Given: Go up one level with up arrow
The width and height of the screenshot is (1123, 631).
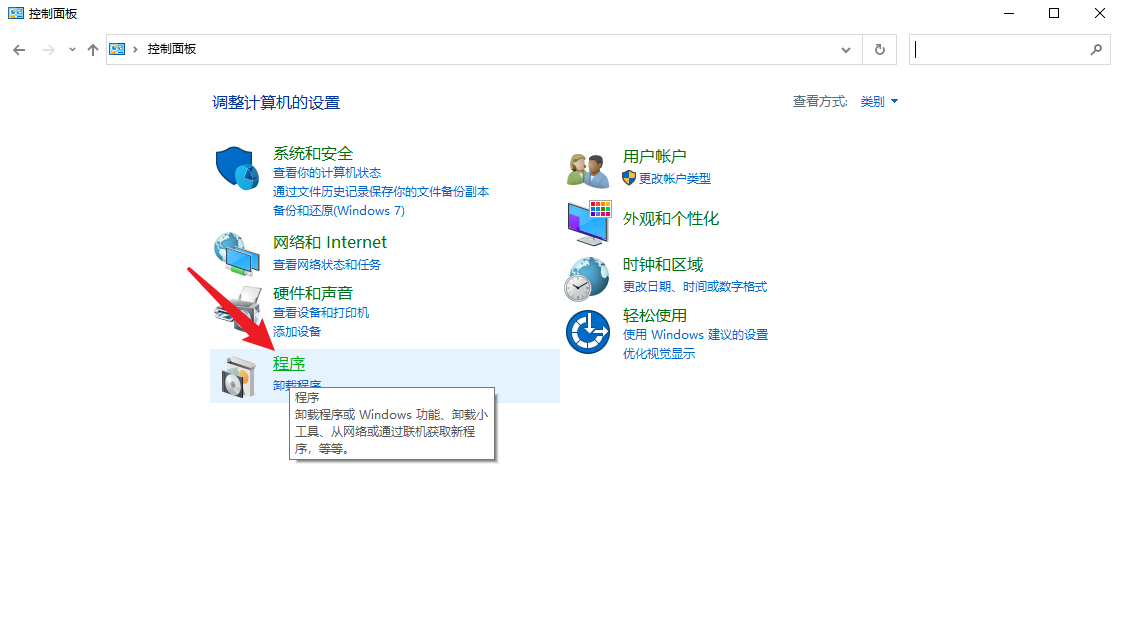Looking at the screenshot, I should point(93,49).
